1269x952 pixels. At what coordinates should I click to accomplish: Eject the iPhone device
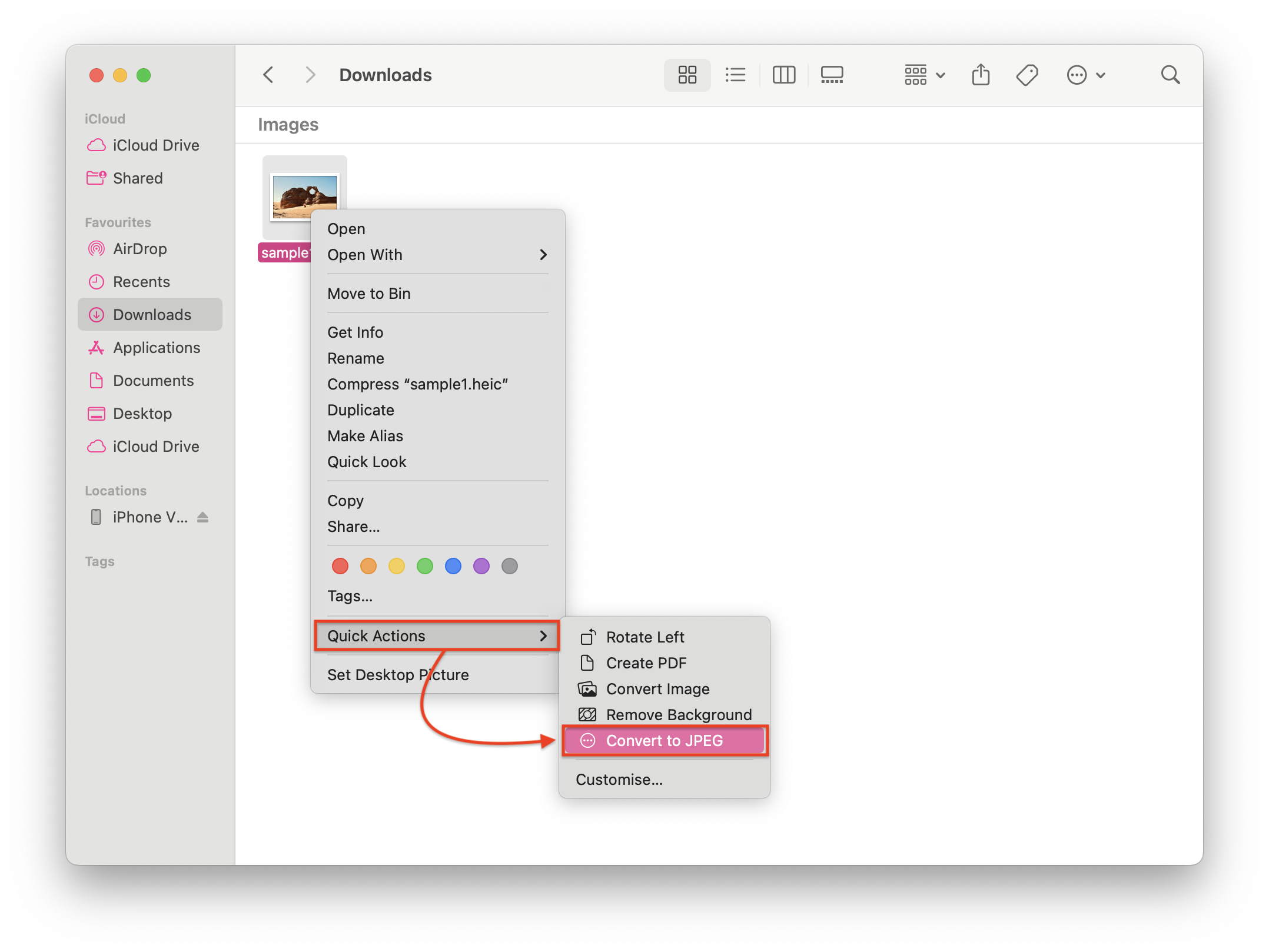pyautogui.click(x=202, y=517)
